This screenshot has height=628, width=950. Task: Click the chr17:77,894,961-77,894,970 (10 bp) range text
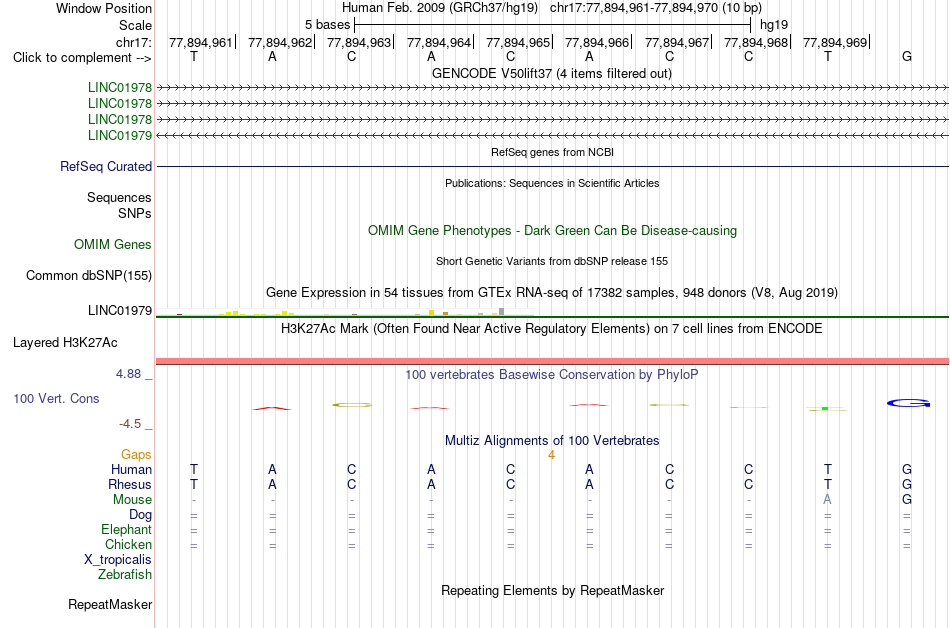click(x=656, y=8)
